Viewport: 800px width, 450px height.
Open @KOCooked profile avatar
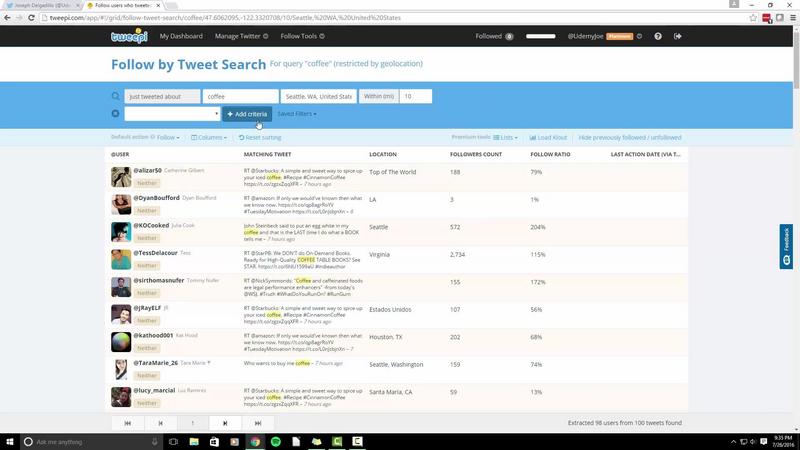coord(121,232)
